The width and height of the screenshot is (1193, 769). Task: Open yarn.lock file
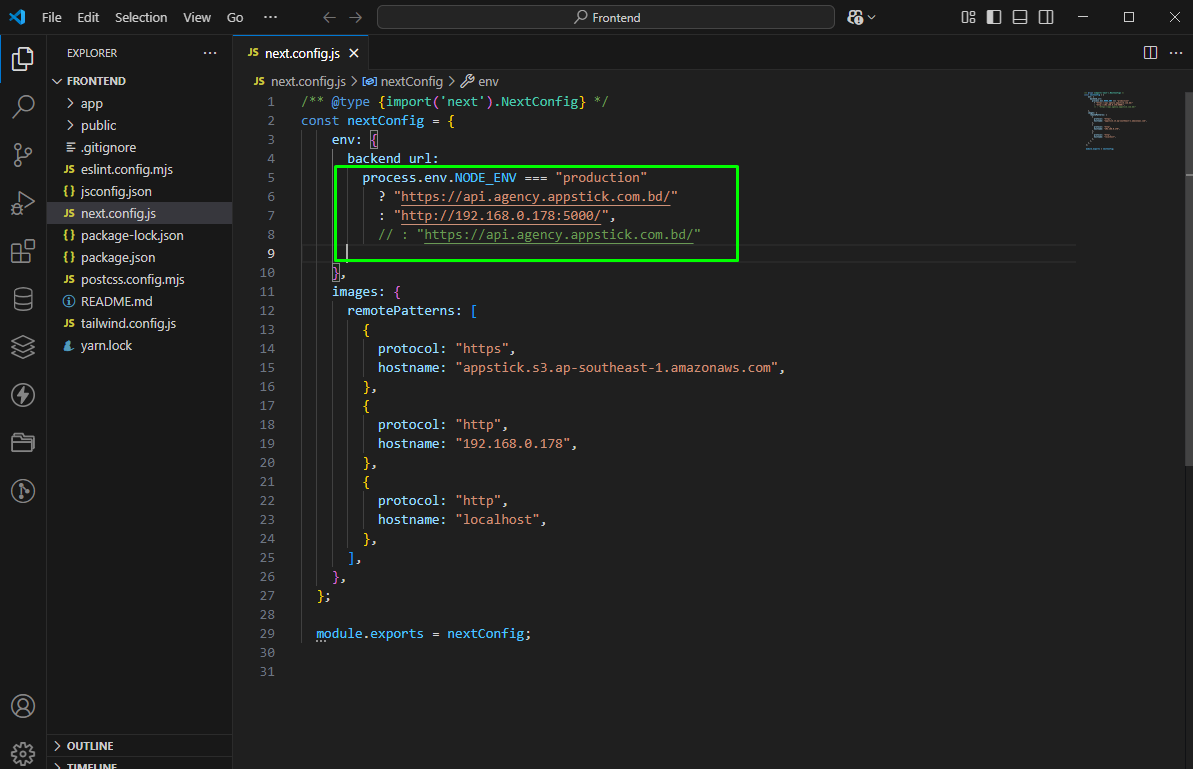pos(140,346)
